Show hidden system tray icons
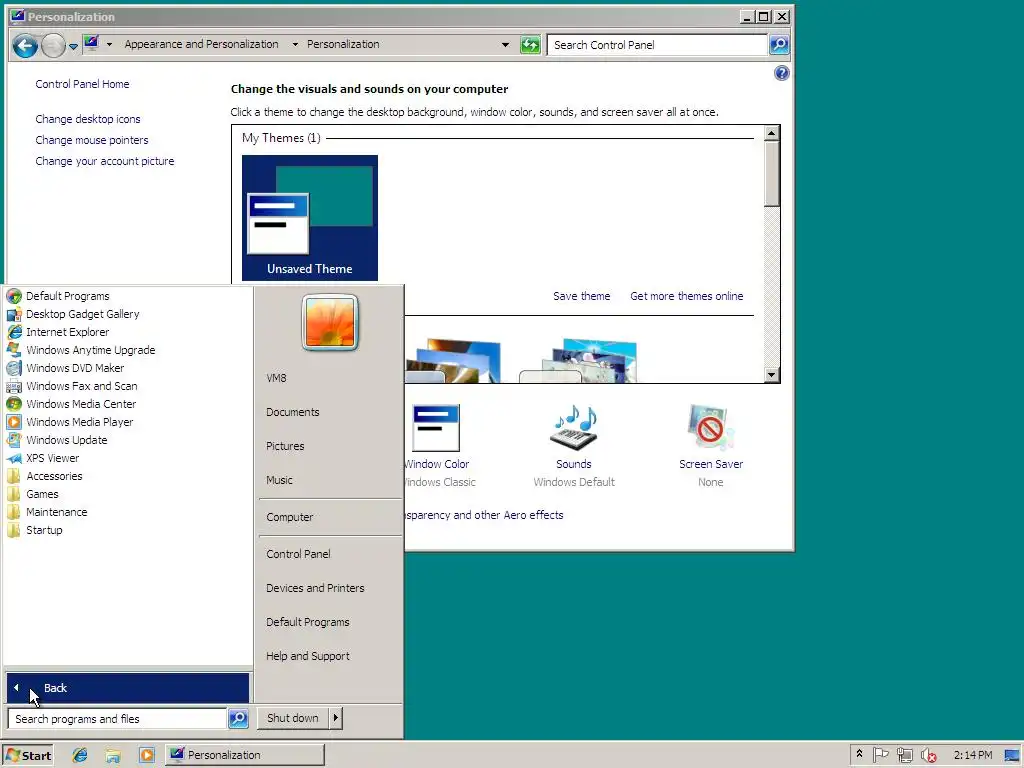This screenshot has height=768, width=1024. (x=859, y=754)
